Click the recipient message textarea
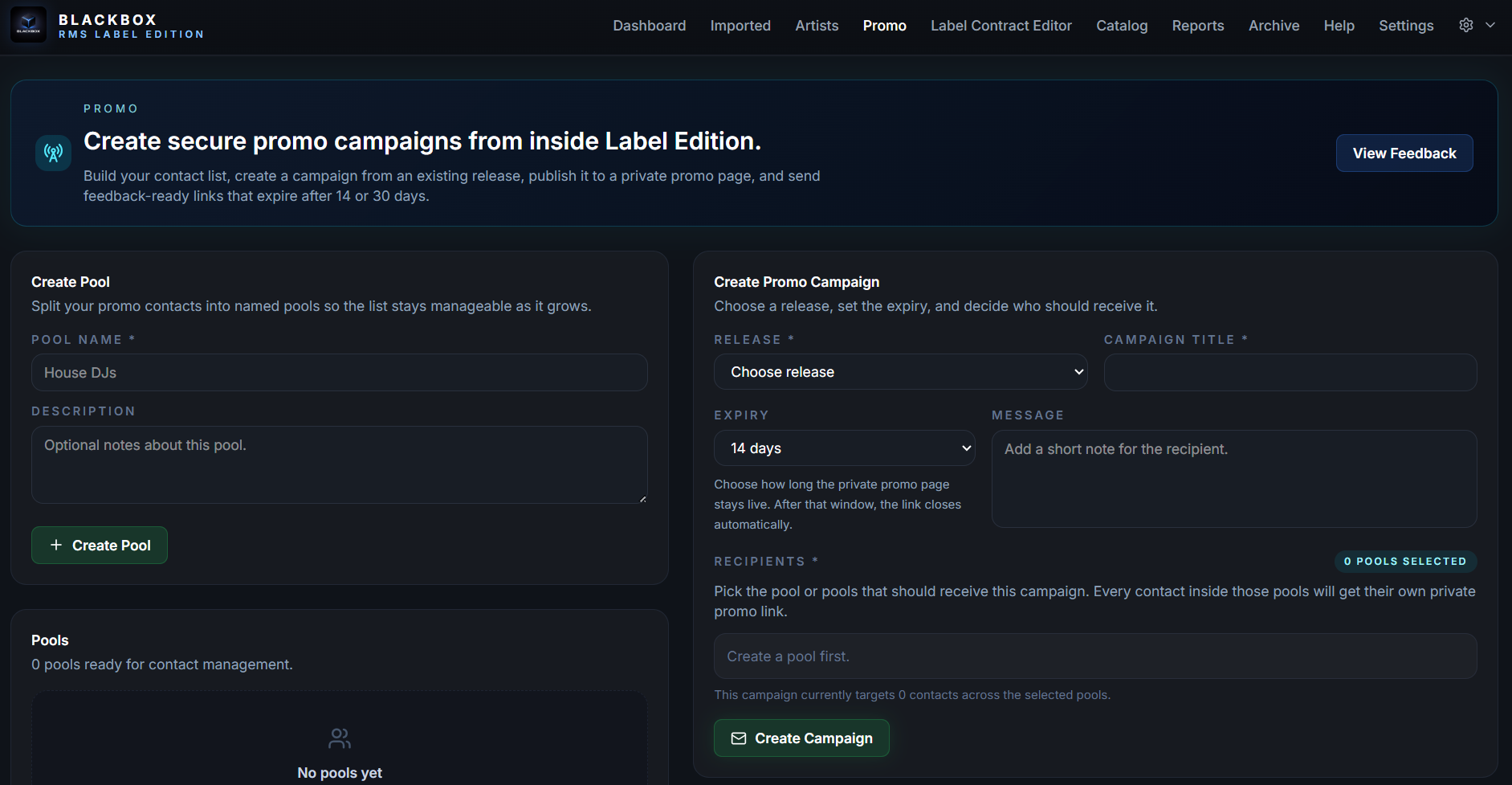This screenshot has height=785, width=1512. 1234,478
